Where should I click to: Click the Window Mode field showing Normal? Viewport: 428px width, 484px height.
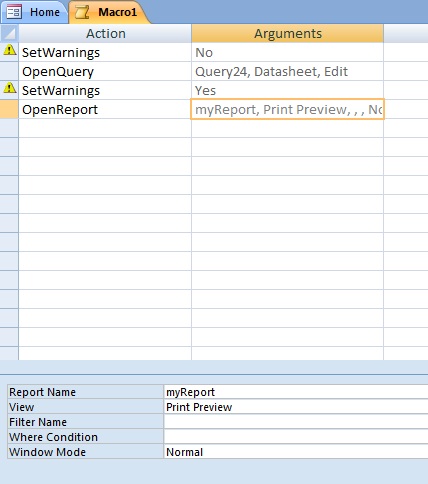296,452
